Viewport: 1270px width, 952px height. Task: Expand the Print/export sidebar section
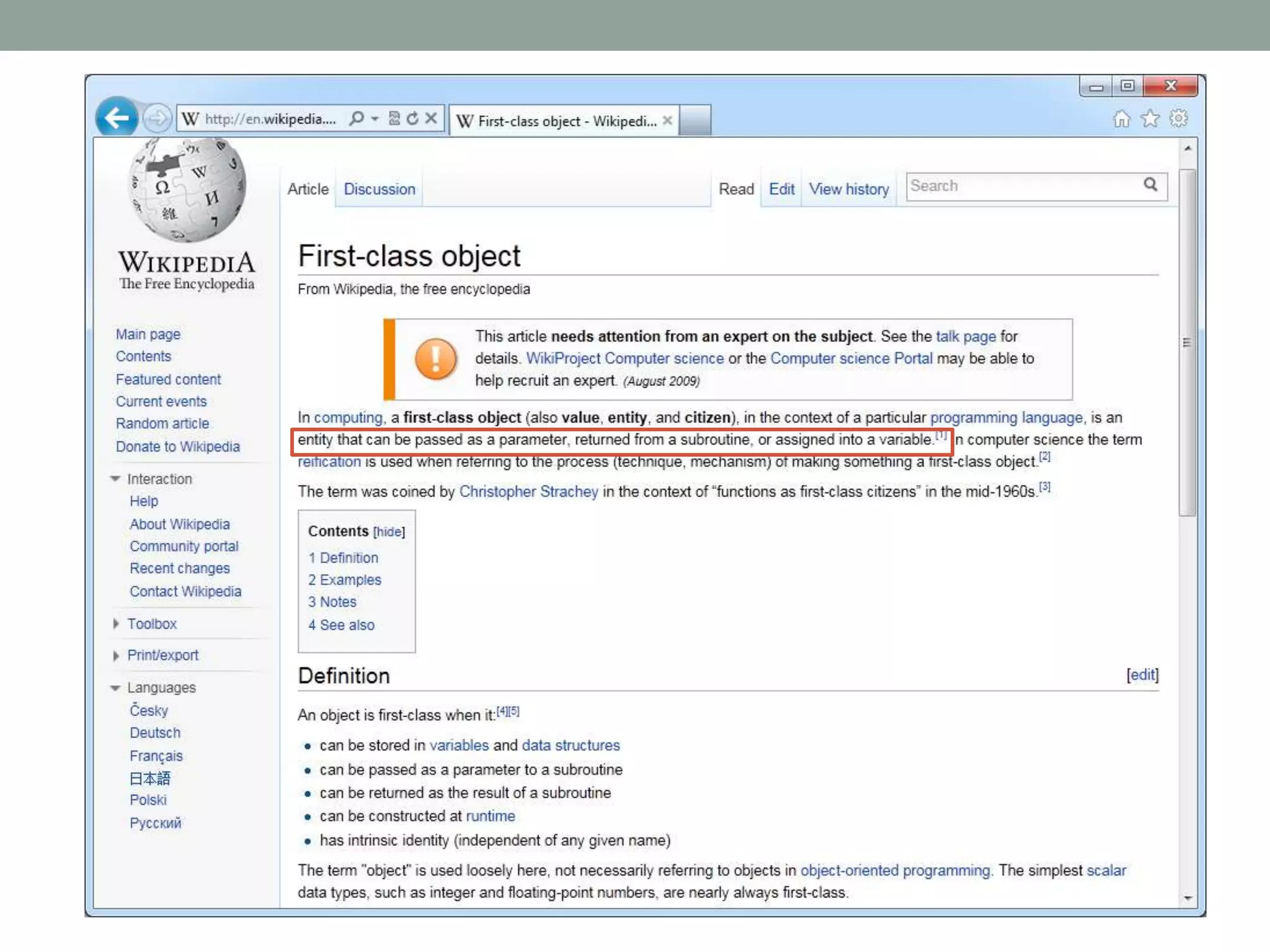point(116,656)
